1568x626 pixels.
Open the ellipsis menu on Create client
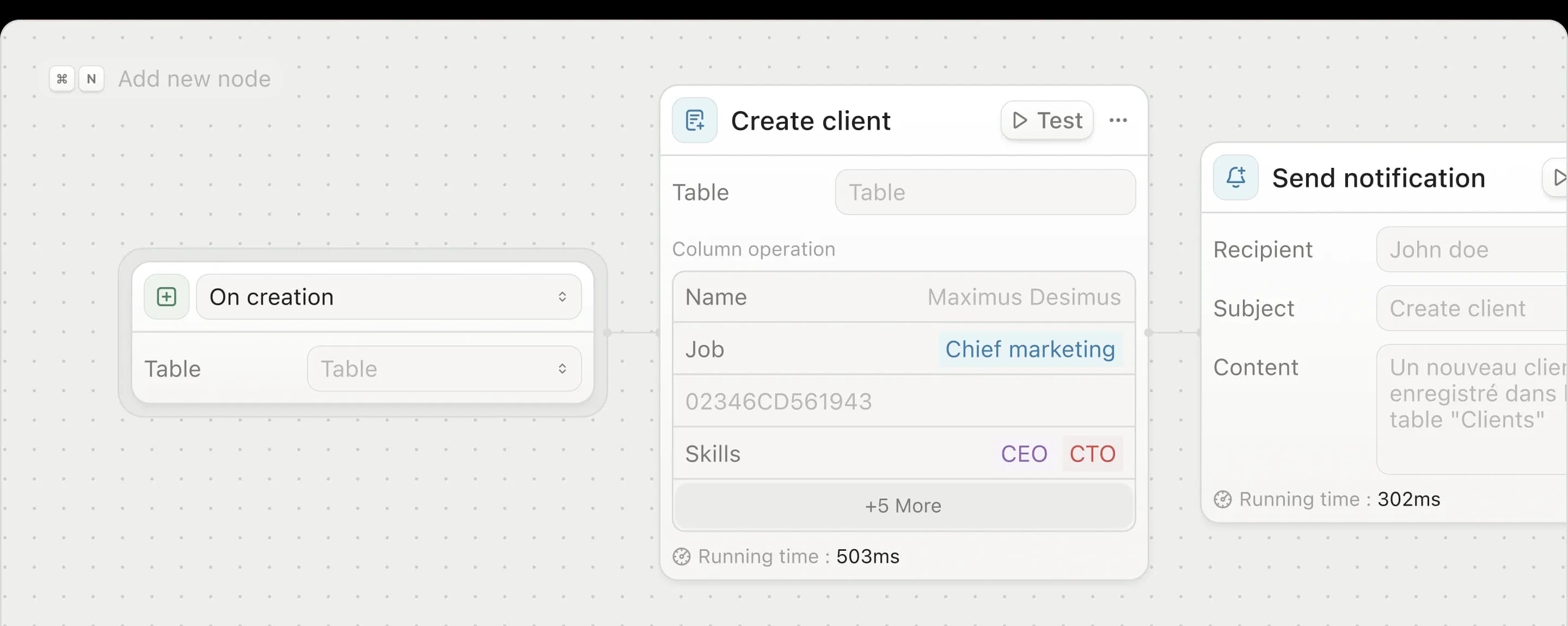pos(1119,120)
